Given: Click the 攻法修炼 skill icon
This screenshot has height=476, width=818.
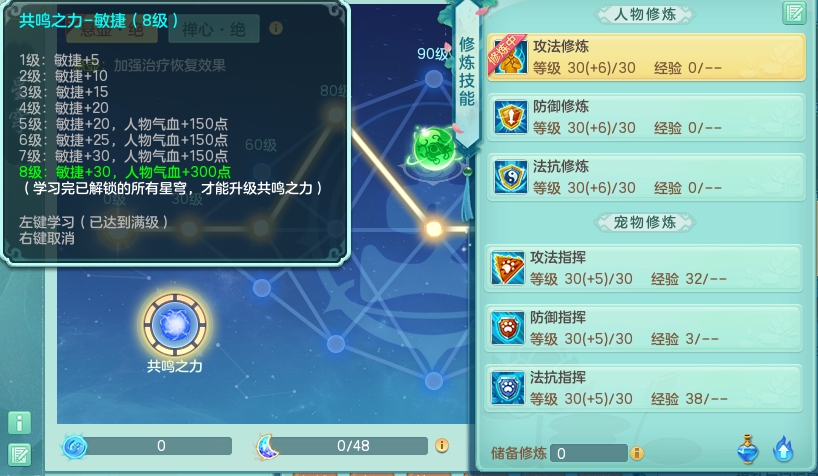Looking at the screenshot, I should coord(510,57).
